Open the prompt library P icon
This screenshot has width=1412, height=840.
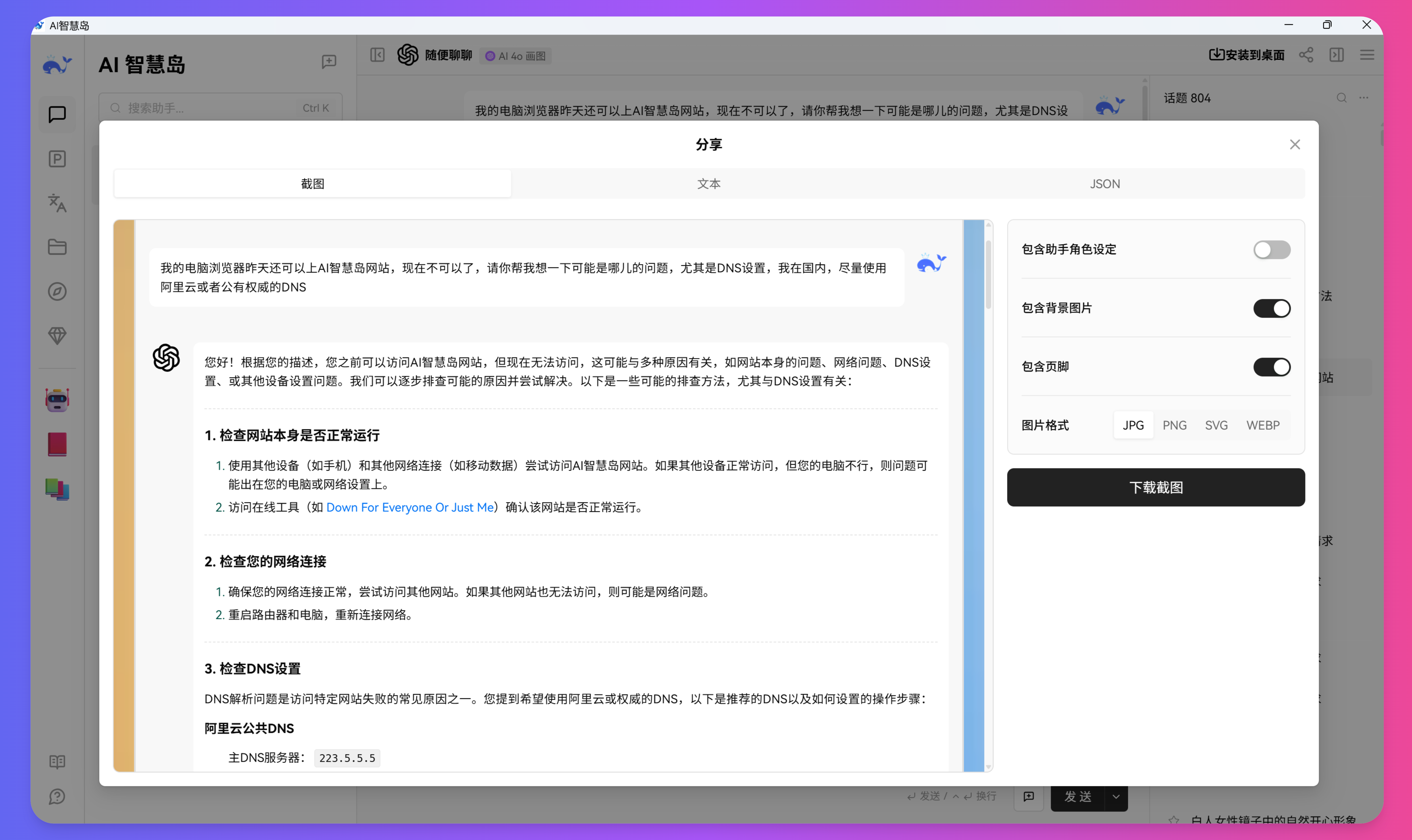click(x=57, y=159)
